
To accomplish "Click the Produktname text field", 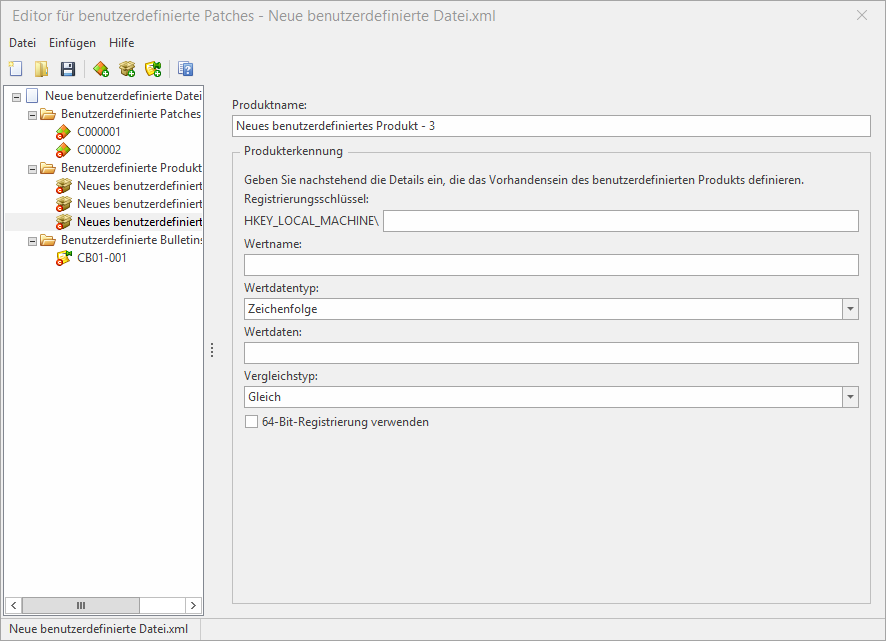I will coord(551,126).
